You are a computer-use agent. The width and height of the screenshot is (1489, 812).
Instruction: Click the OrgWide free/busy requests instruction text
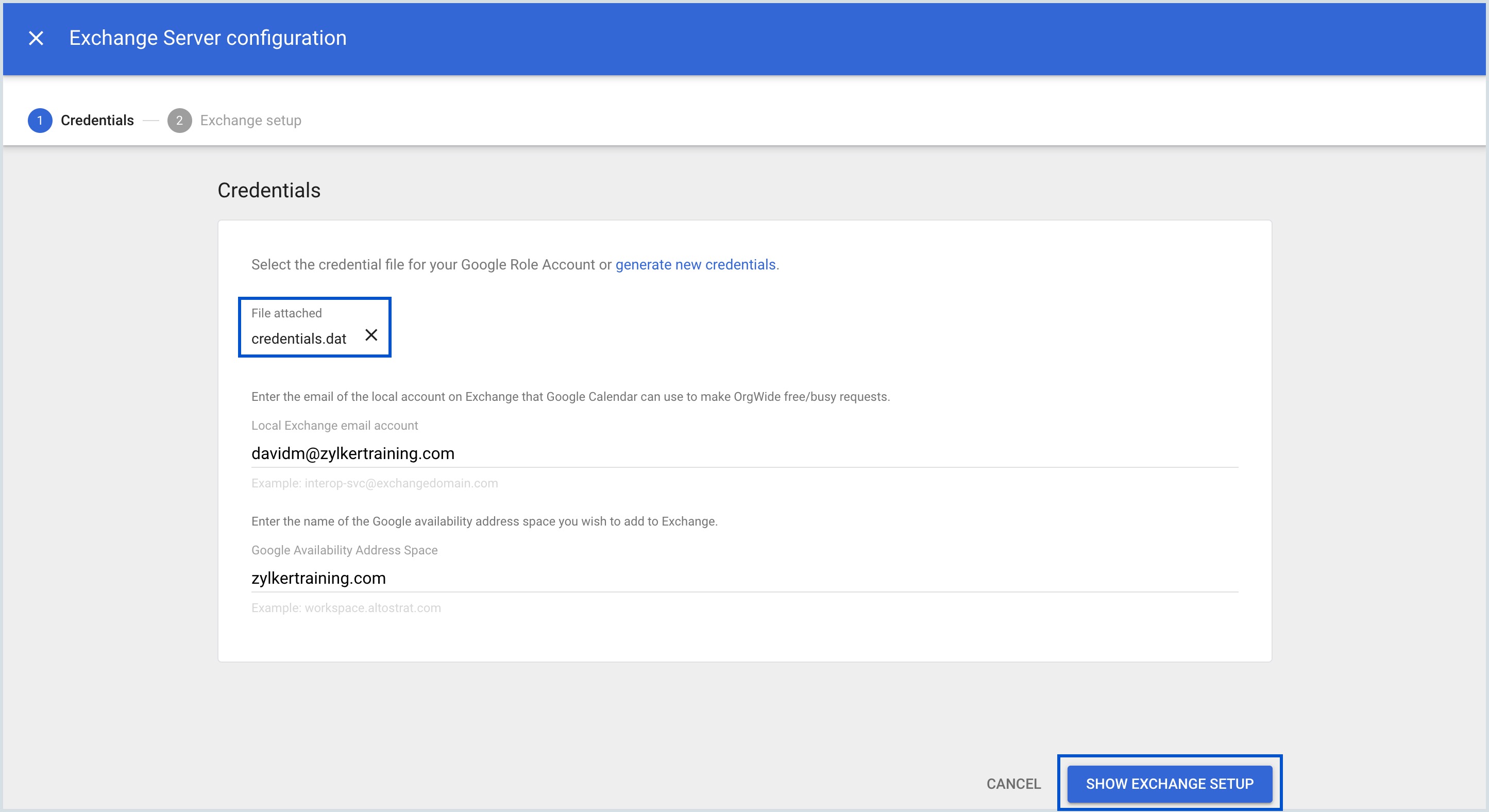[x=570, y=397]
